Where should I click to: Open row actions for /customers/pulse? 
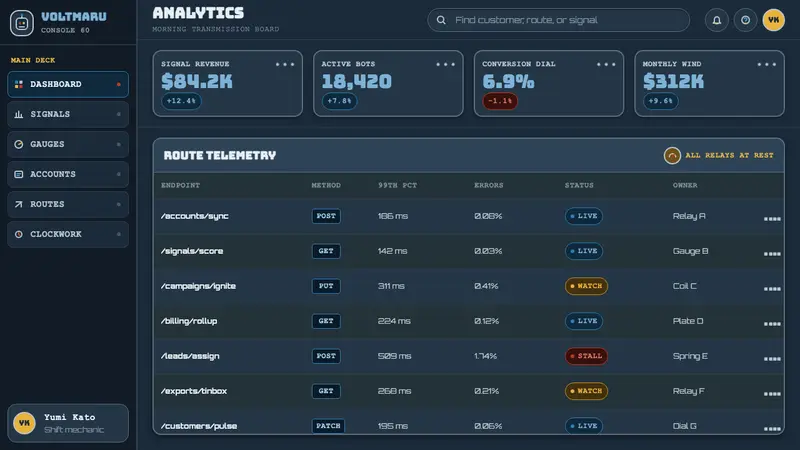pyautogui.click(x=772, y=429)
